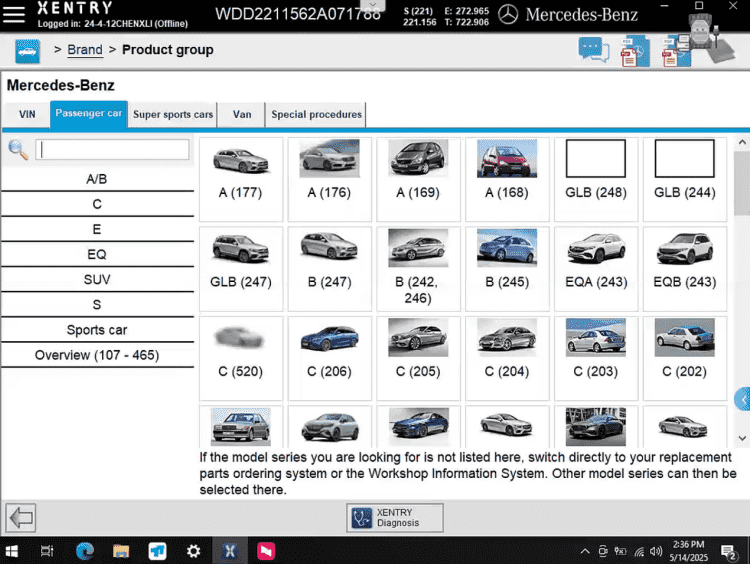Launch Microsoft Edge from taskbar
The width and height of the screenshot is (751, 564).
[85, 552]
